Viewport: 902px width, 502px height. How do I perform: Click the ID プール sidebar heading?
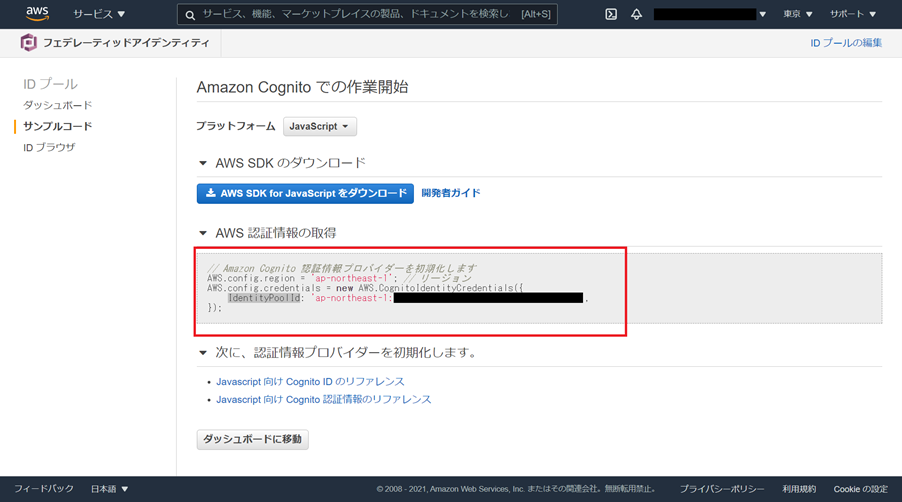(x=50, y=84)
